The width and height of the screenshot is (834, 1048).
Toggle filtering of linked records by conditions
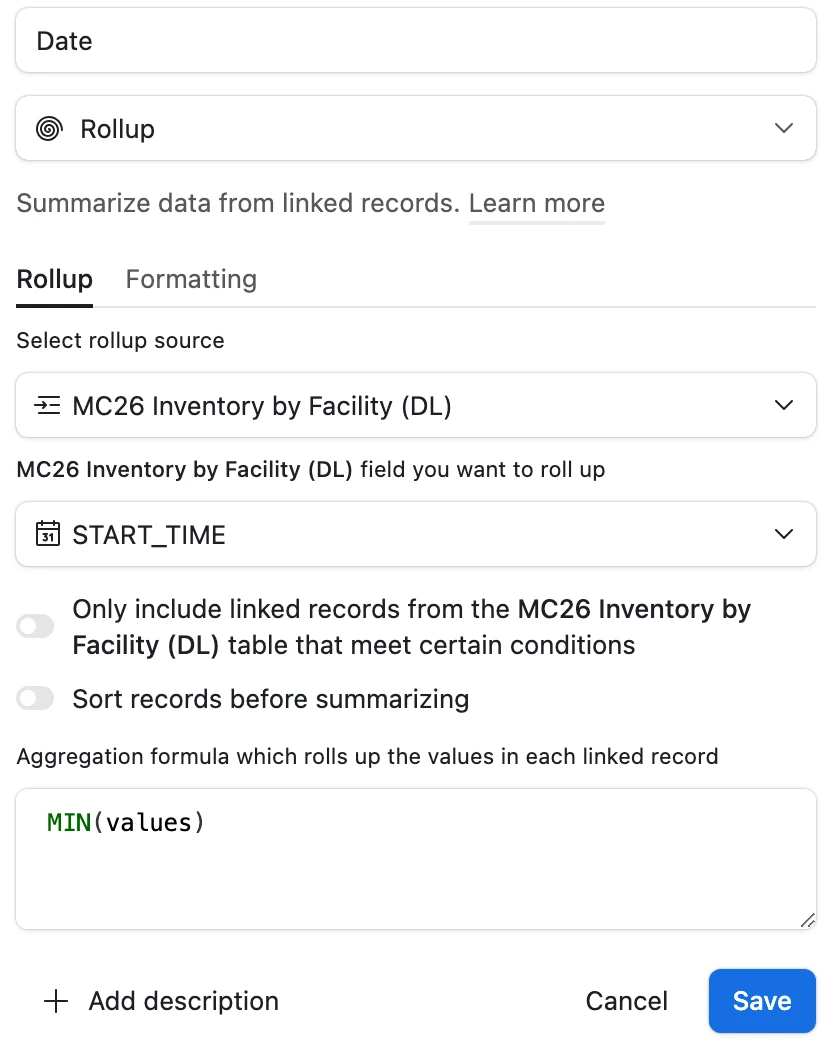coord(35,626)
